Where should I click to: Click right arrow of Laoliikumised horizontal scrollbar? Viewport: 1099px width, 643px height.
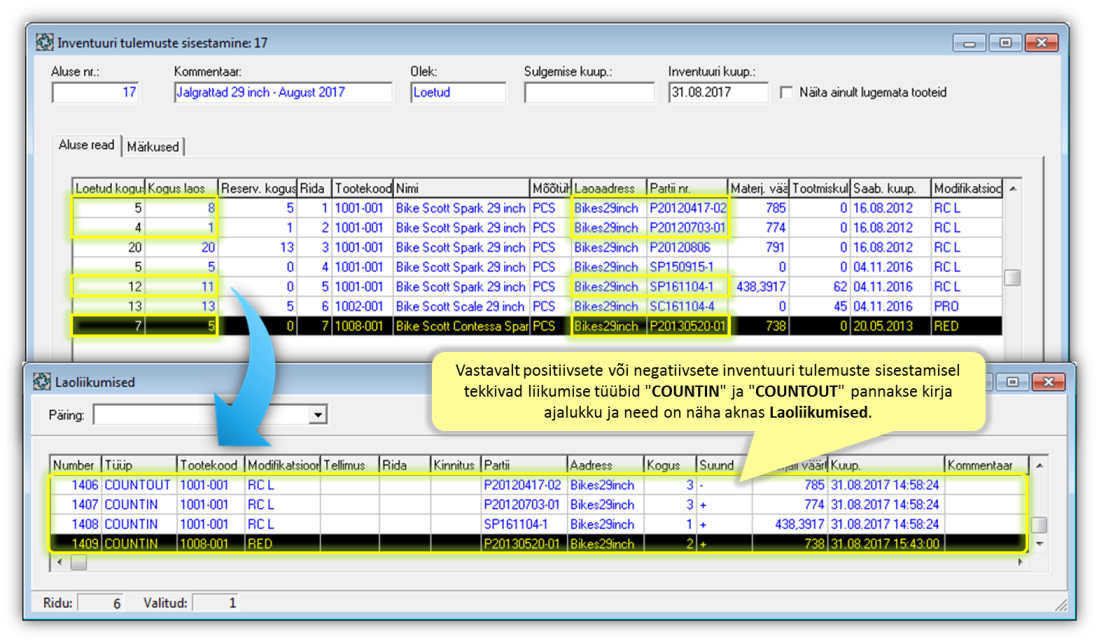click(x=1020, y=562)
